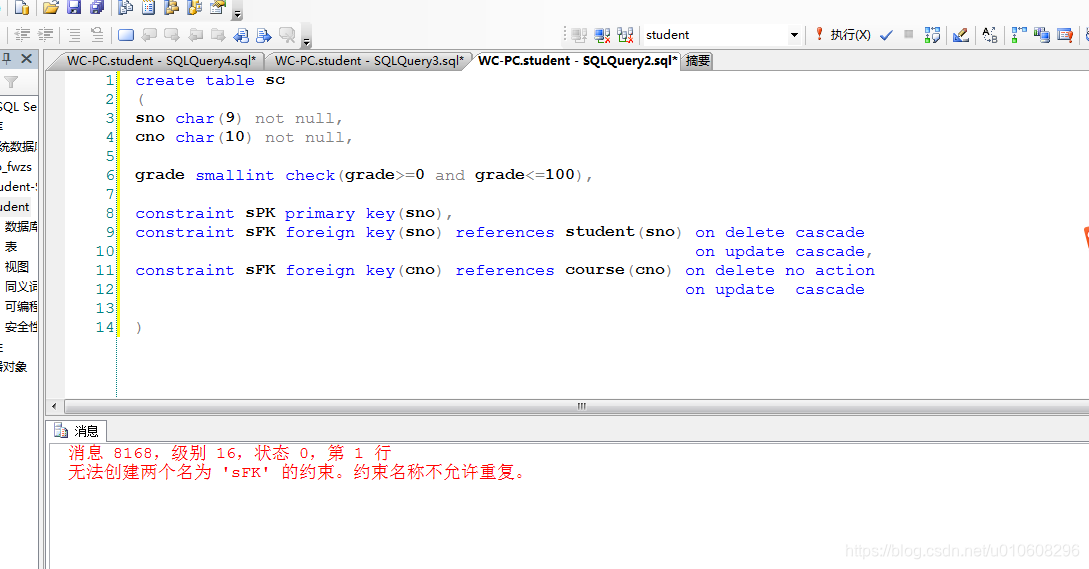Open the student database dropdown
The height and width of the screenshot is (569, 1089).
[794, 35]
